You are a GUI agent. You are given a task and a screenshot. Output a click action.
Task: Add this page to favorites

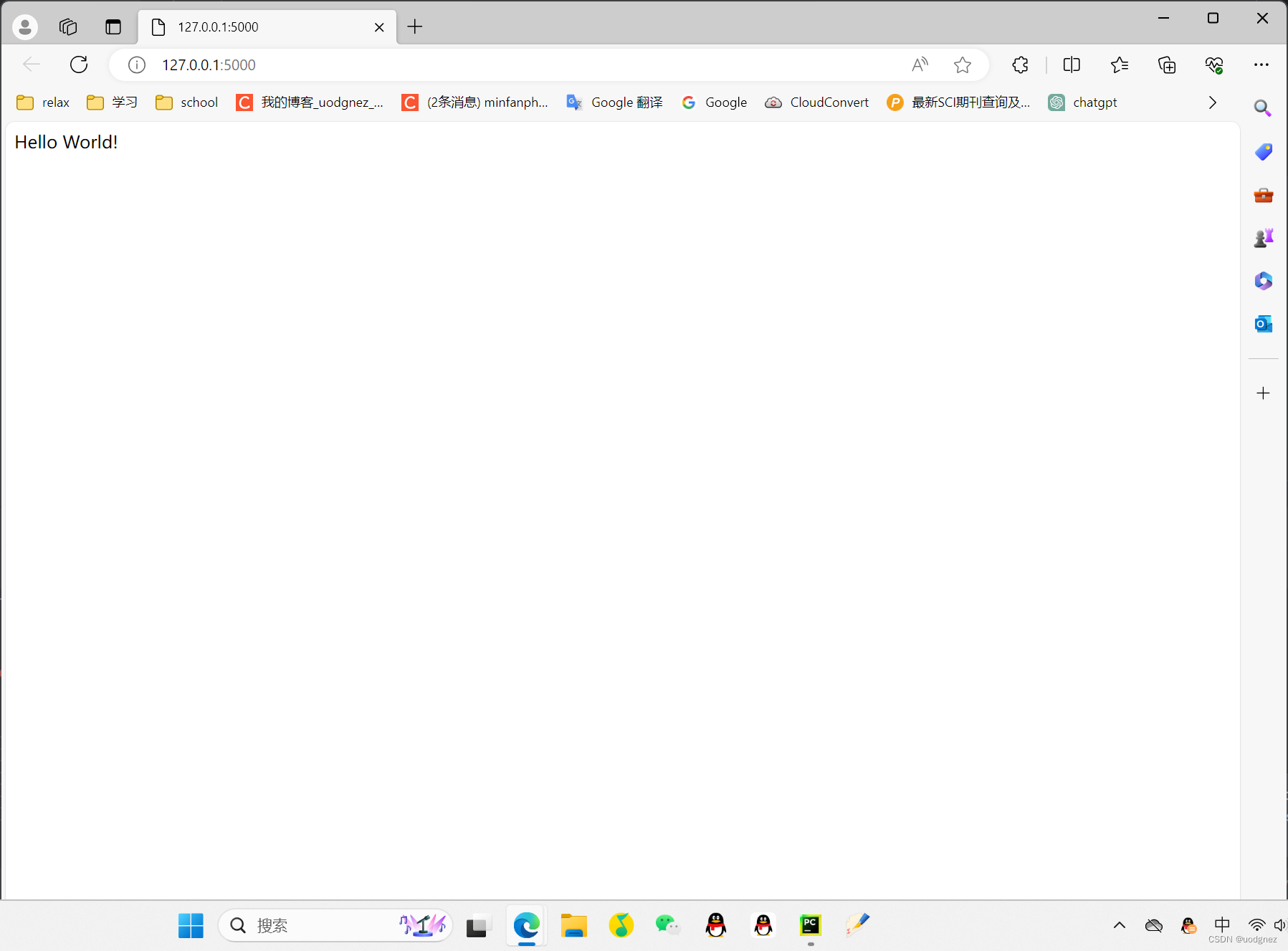[x=963, y=65]
